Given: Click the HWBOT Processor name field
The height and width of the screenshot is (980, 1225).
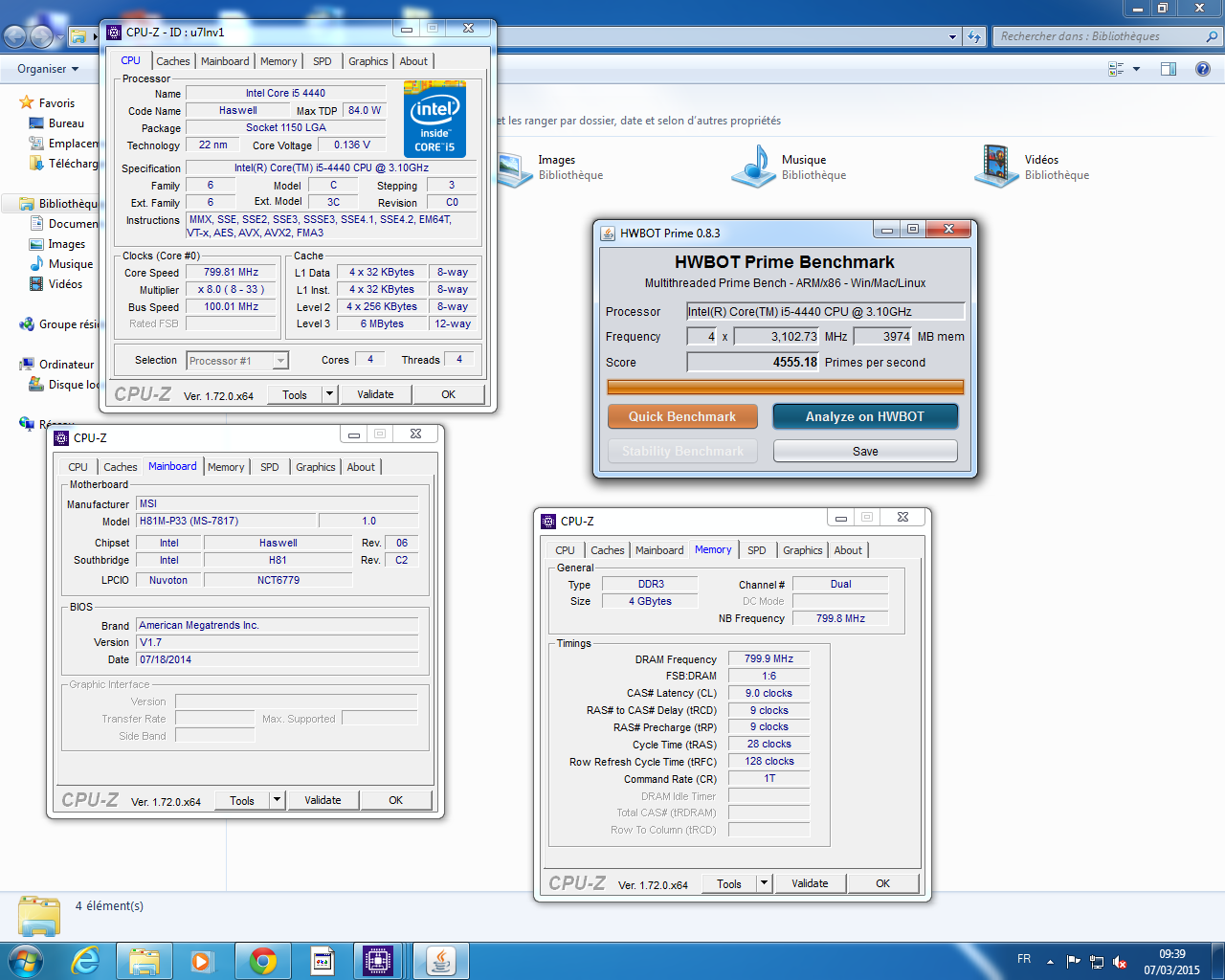Looking at the screenshot, I should click(825, 311).
